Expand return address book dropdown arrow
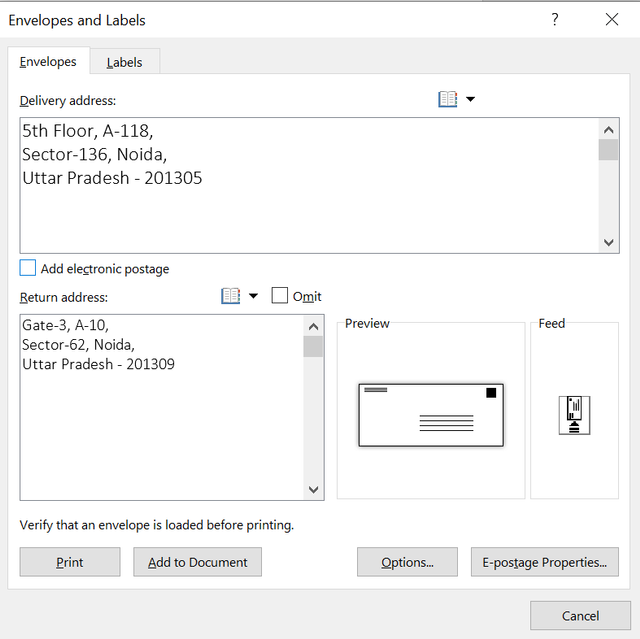 pyautogui.click(x=253, y=296)
